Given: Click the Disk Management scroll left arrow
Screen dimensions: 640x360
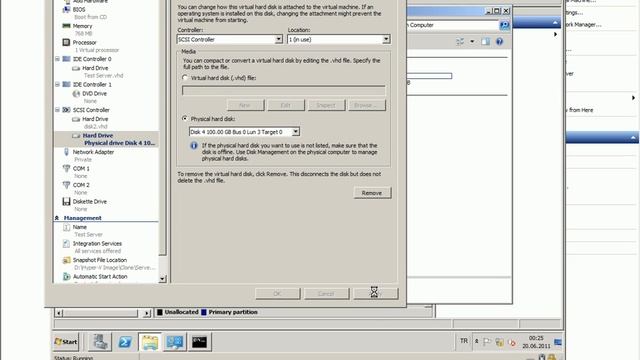Looking at the screenshot, I should point(59,313).
